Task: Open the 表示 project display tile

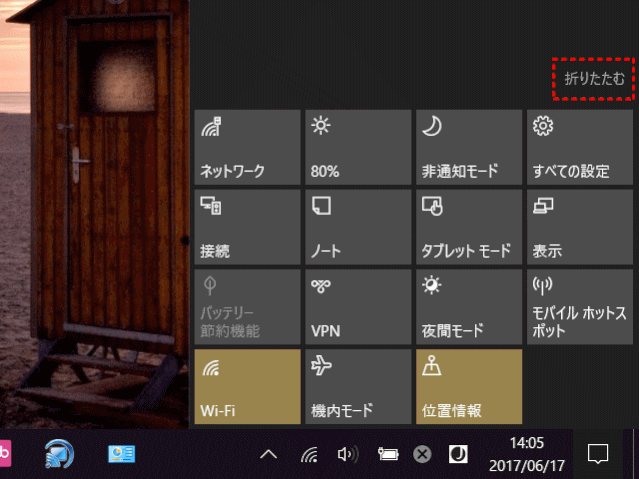Action: click(580, 227)
